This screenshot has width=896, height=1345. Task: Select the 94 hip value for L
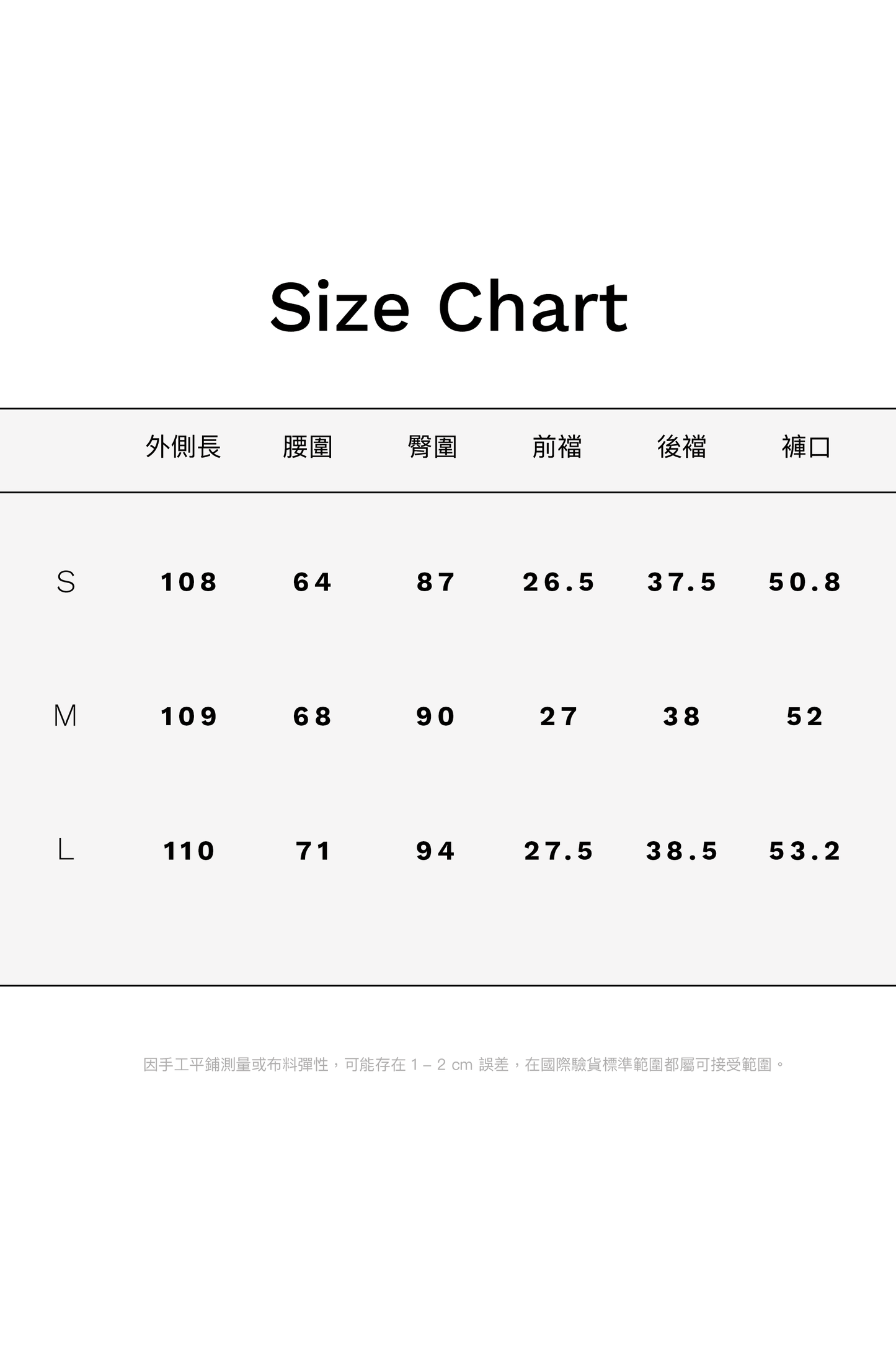[x=435, y=851]
